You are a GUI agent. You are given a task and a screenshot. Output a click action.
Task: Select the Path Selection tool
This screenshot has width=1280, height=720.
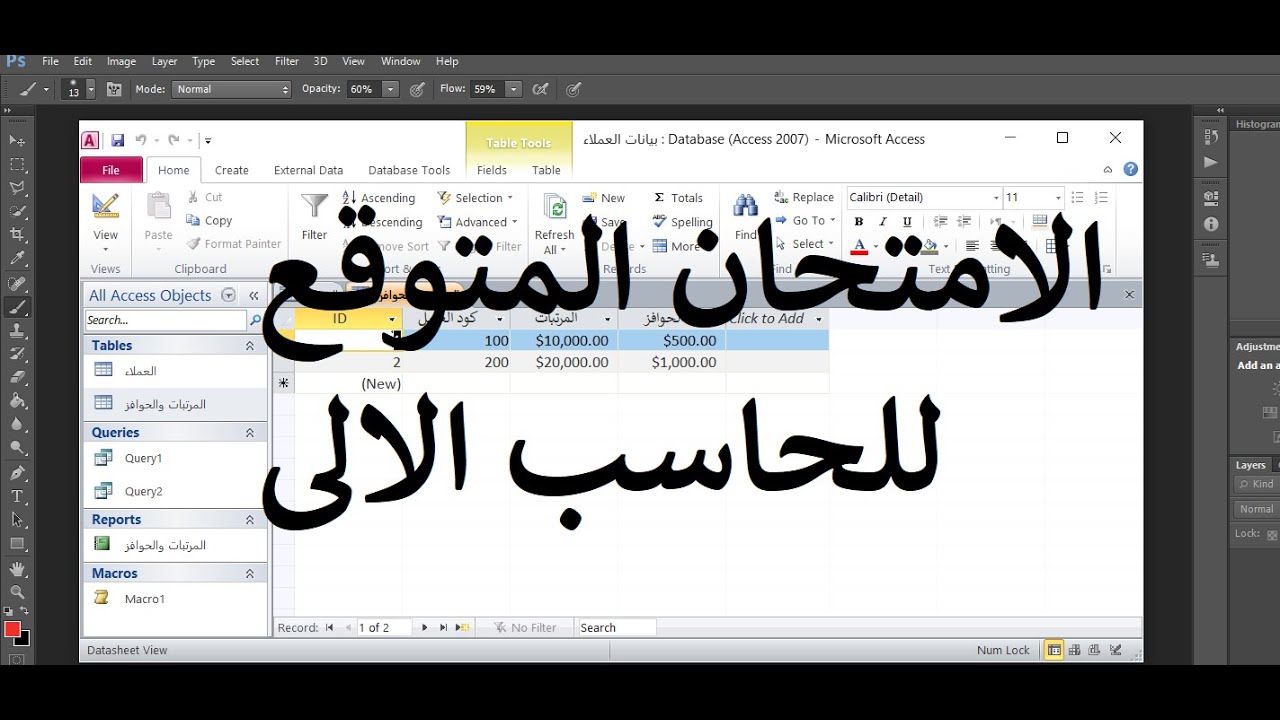pyautogui.click(x=17, y=520)
